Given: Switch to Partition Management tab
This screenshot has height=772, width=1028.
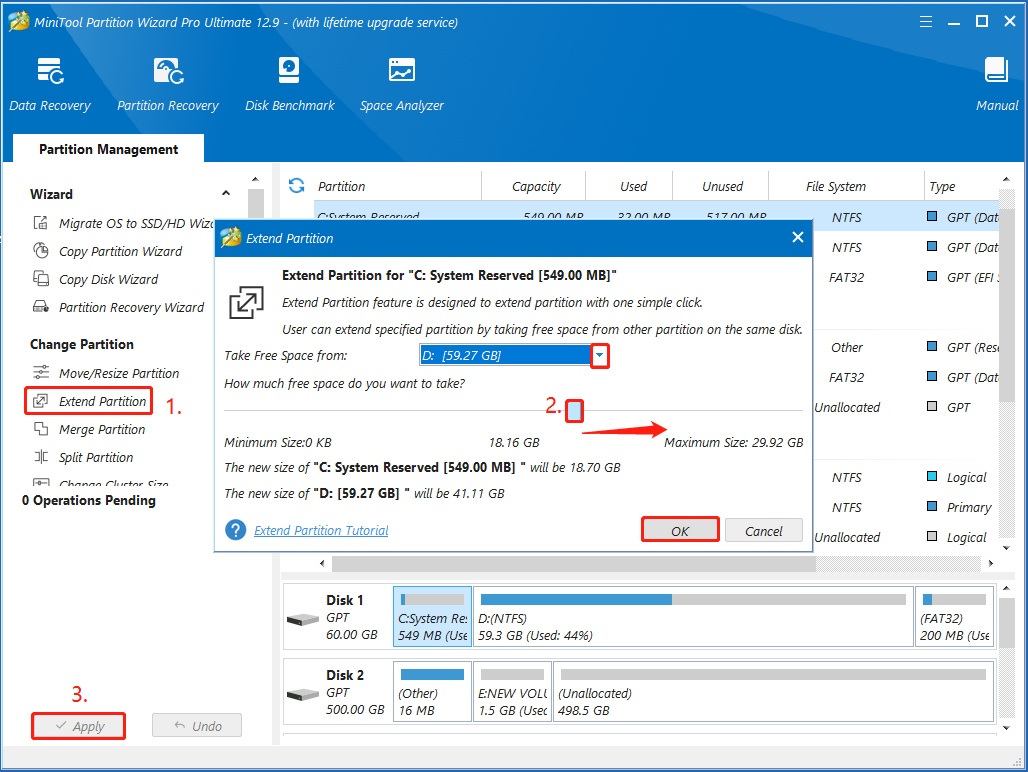Looking at the screenshot, I should pyautogui.click(x=108, y=149).
